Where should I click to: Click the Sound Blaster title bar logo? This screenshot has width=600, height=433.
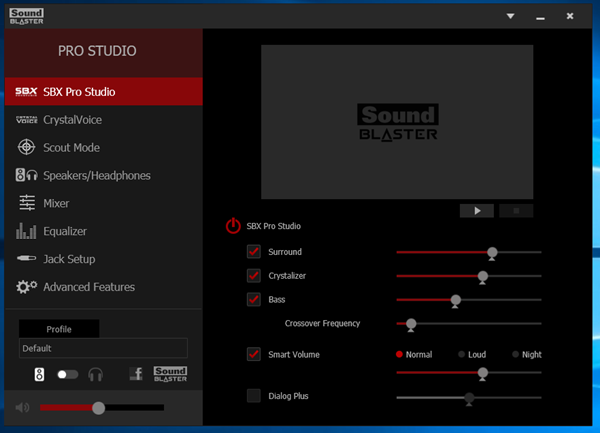tap(26, 16)
